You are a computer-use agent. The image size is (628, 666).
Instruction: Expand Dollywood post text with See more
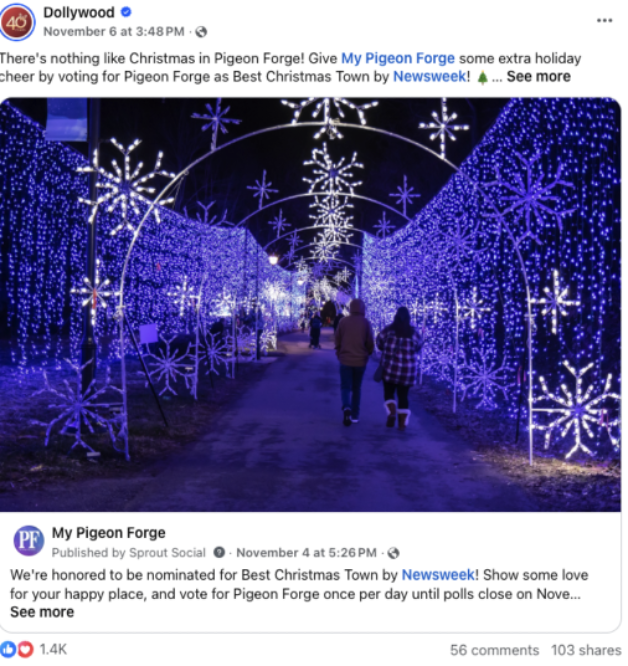coord(538,77)
